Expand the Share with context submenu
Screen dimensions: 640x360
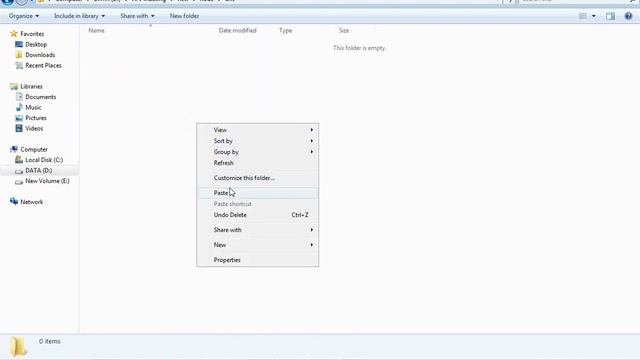[x=258, y=230]
